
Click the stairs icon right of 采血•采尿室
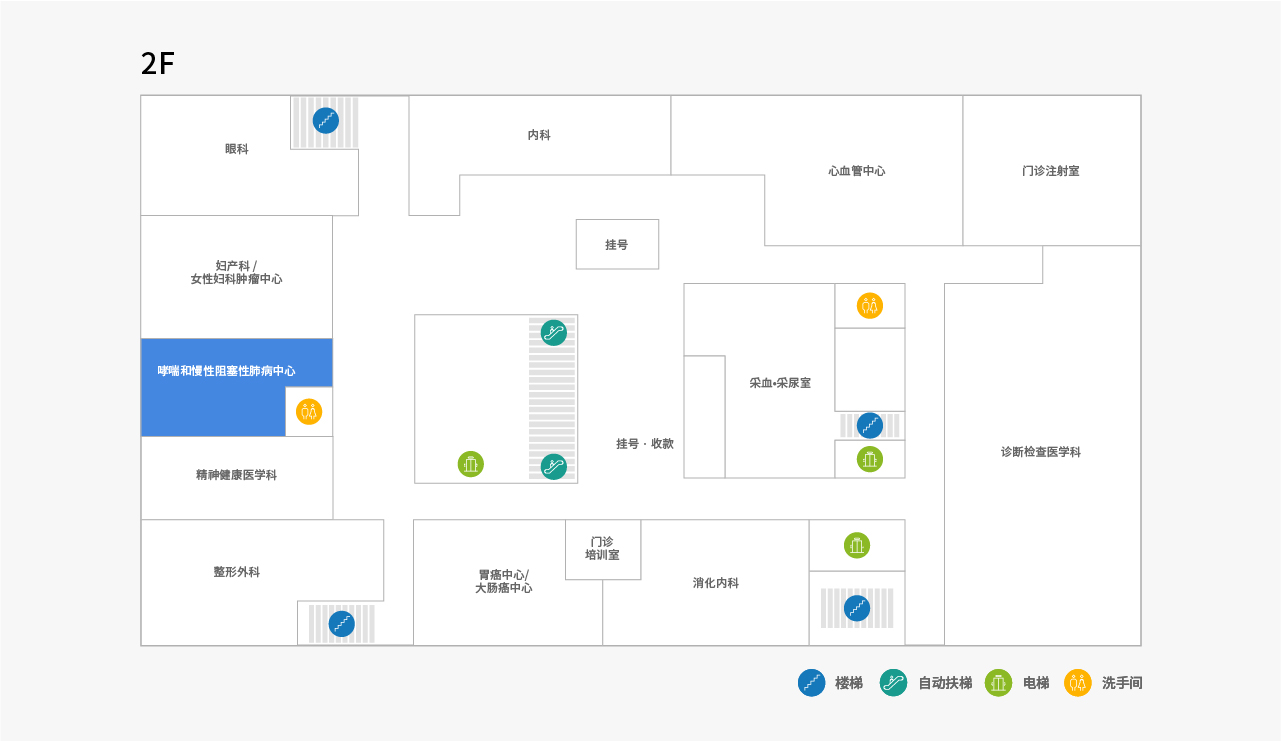pyautogui.click(x=870, y=425)
